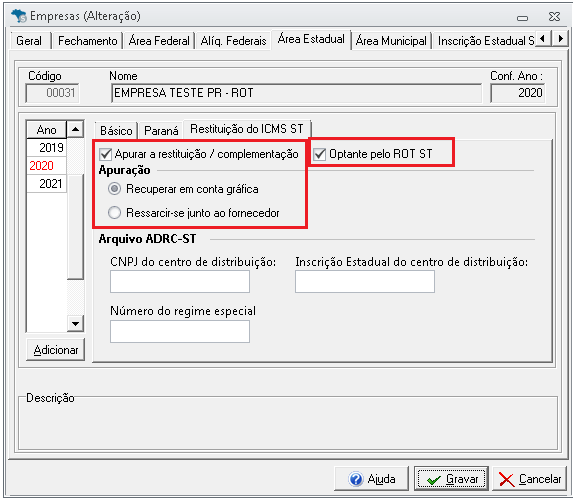Toggle Apurar a restituição / complementação checkbox

[x=106, y=154]
